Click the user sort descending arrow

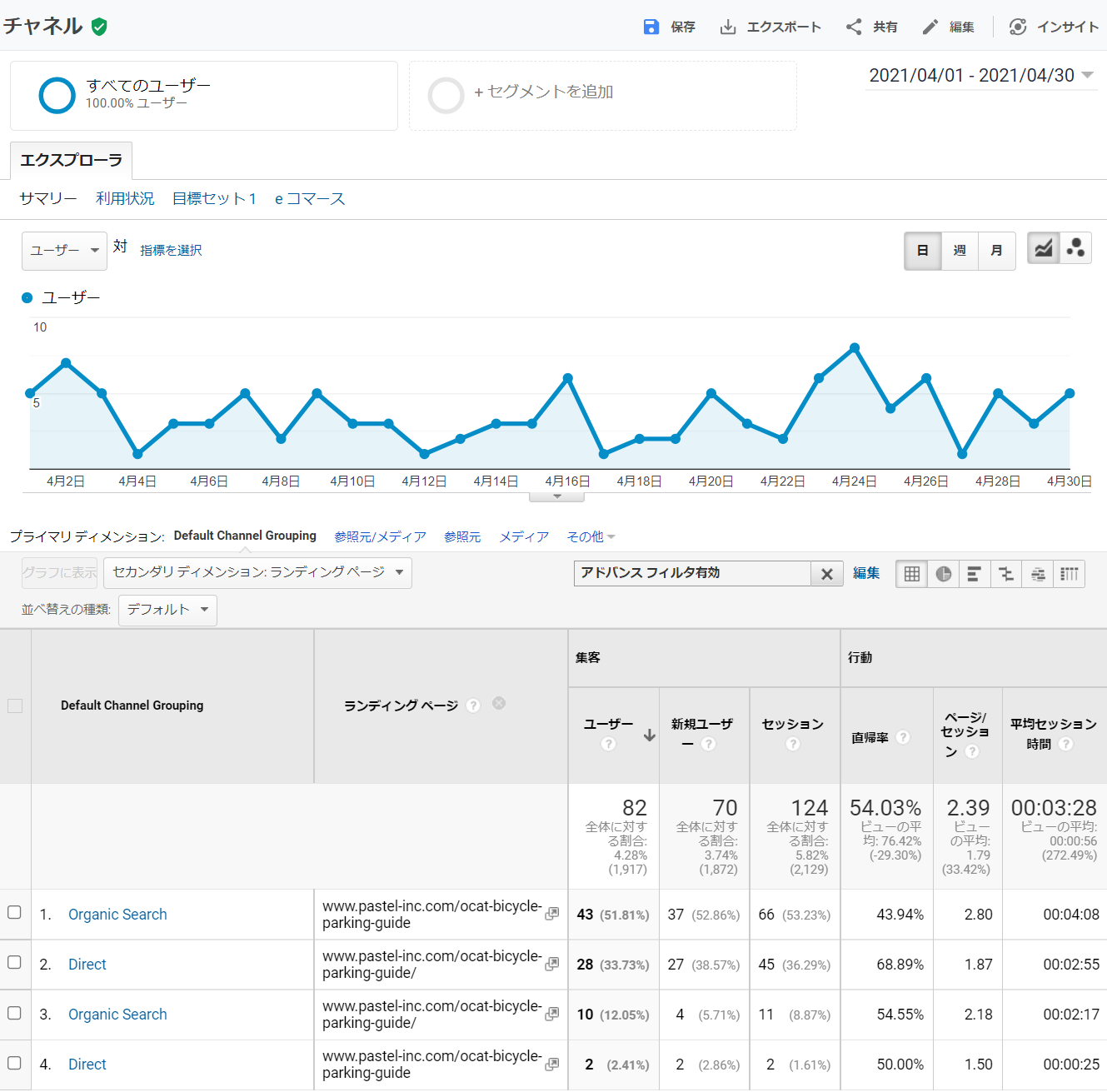(x=650, y=735)
